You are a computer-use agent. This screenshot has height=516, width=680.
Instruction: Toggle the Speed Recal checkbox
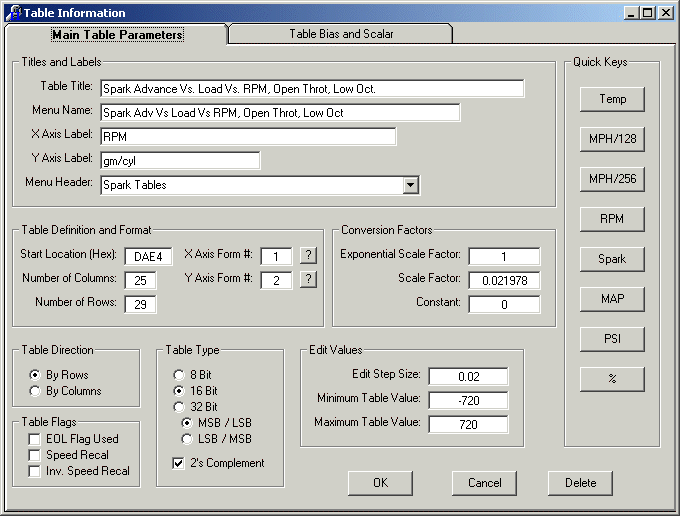pyautogui.click(x=34, y=455)
